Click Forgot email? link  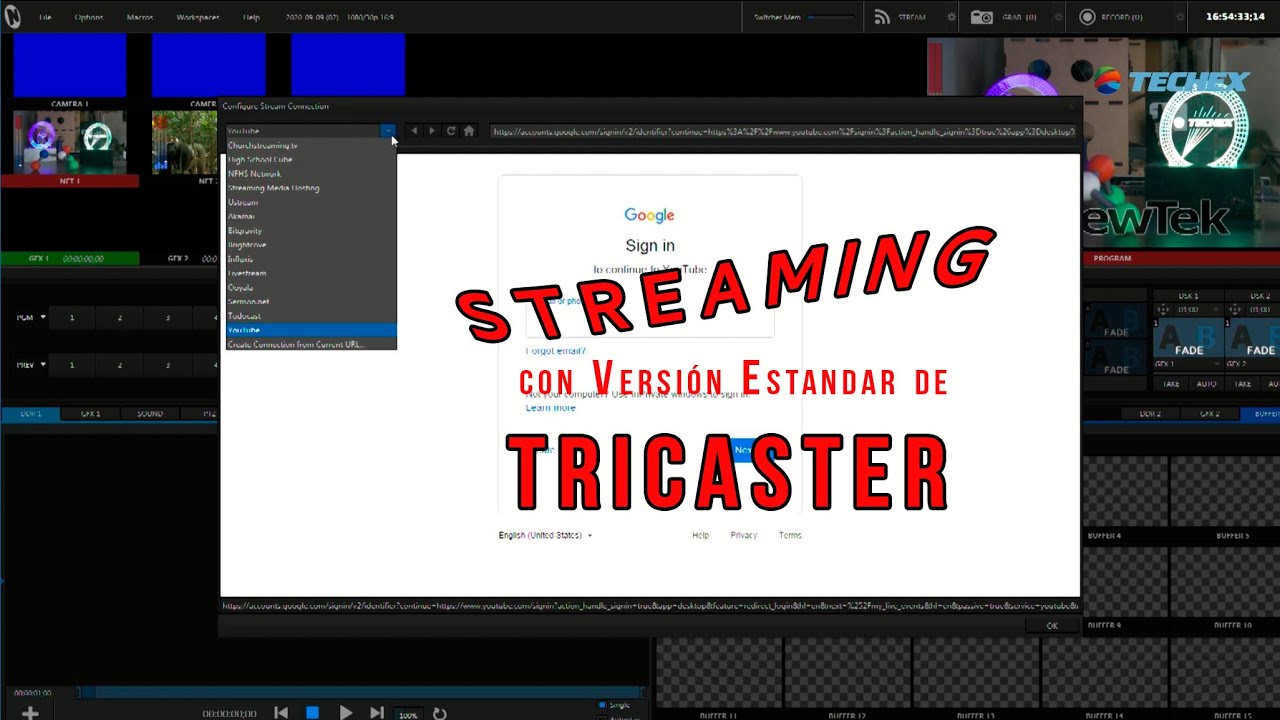click(x=555, y=351)
